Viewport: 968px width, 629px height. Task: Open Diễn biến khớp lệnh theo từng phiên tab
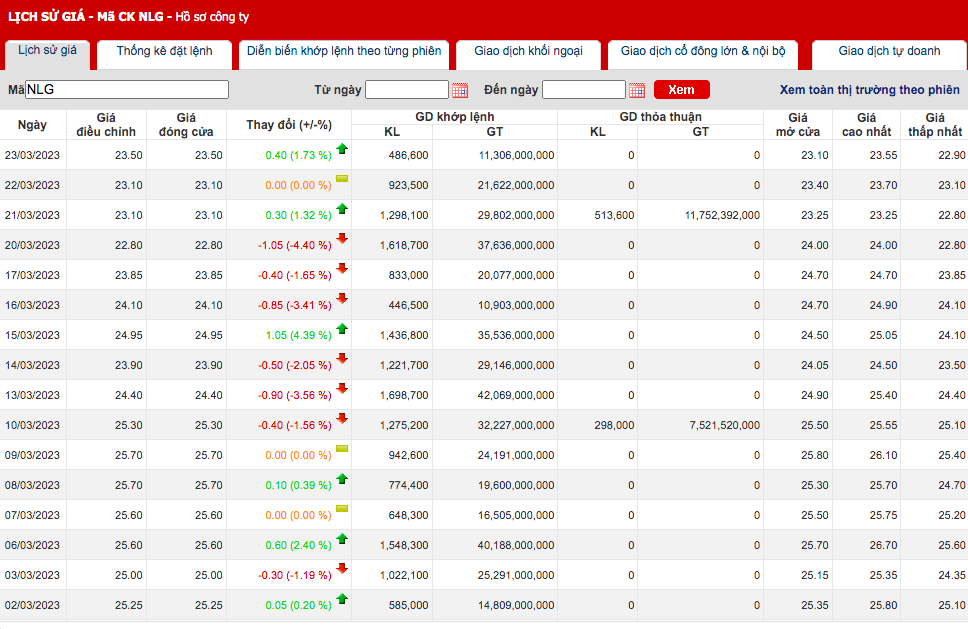pyautogui.click(x=344, y=51)
